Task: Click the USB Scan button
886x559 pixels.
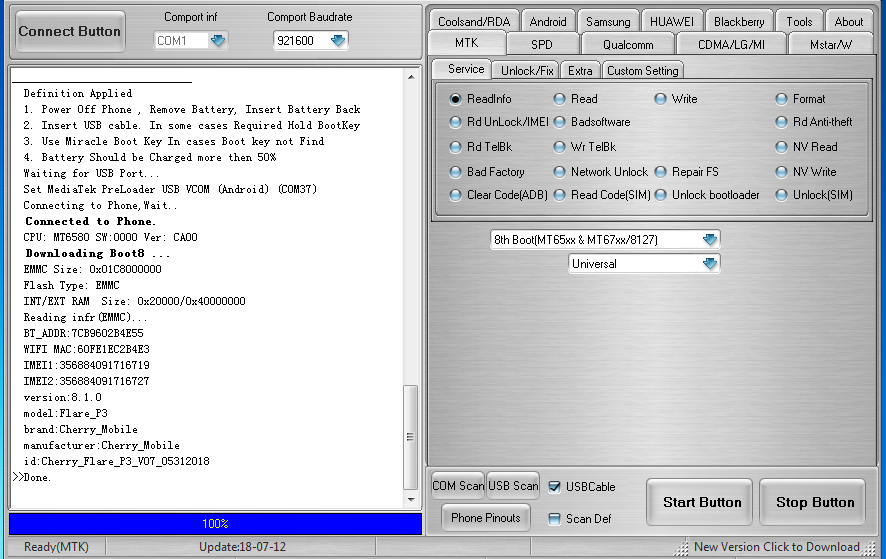Action: pos(513,486)
